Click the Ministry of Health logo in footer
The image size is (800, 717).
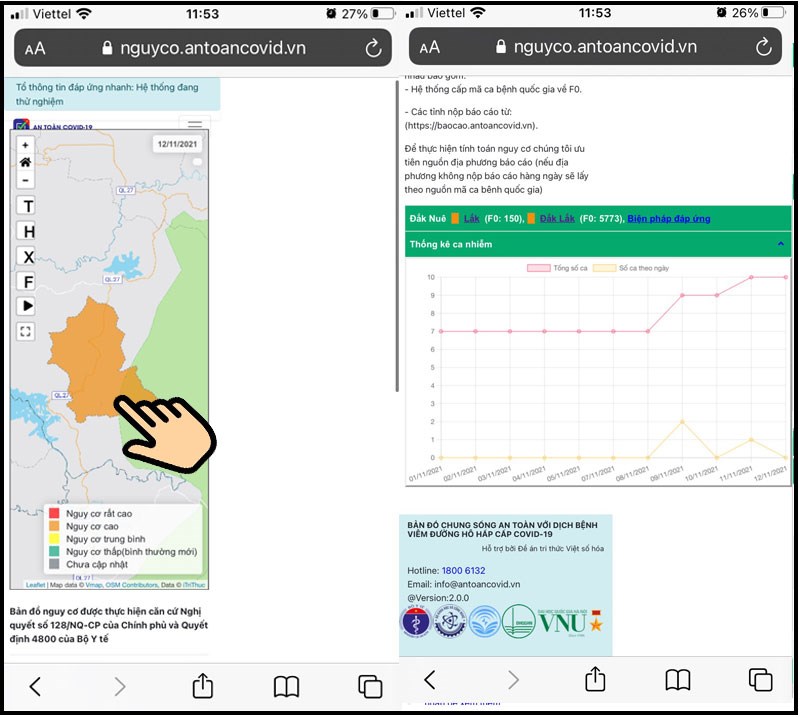click(416, 621)
